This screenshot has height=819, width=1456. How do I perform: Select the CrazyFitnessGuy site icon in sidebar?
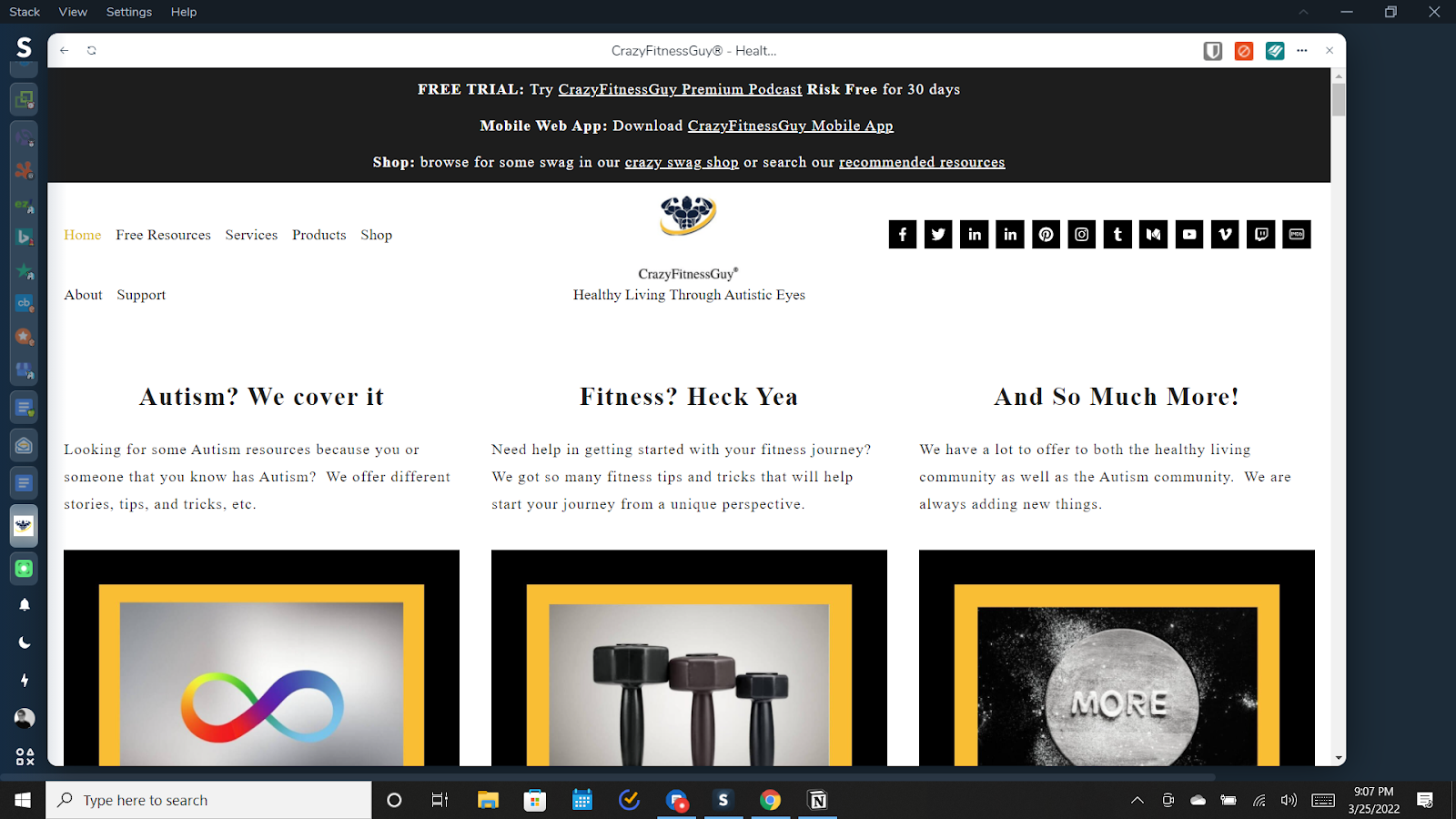(25, 526)
